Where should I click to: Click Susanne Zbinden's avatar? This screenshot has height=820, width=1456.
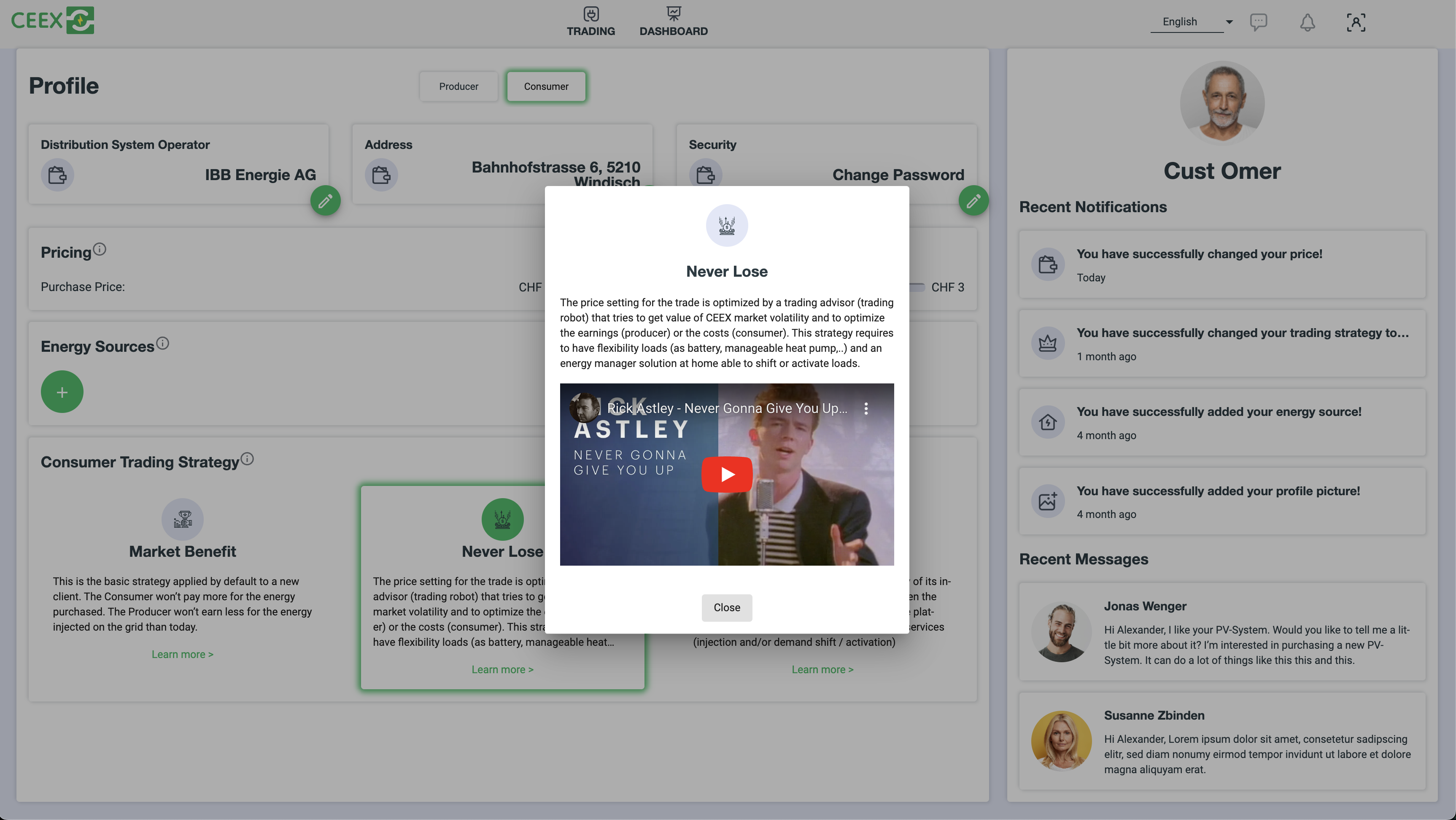[1061, 741]
